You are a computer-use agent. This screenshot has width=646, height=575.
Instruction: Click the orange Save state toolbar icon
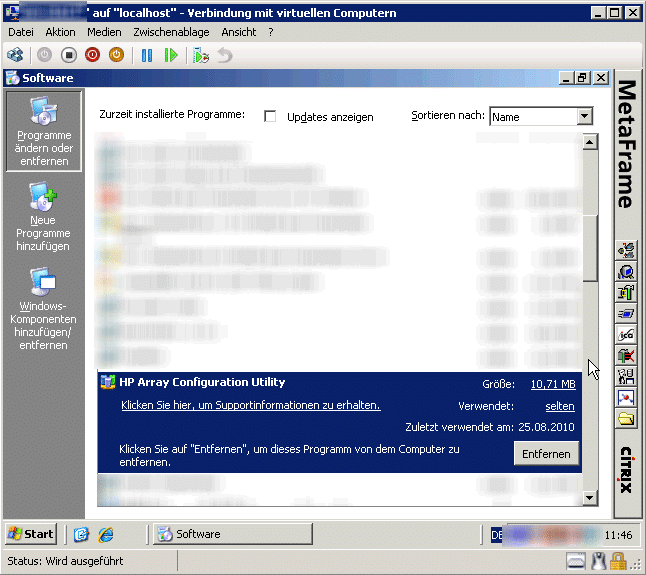click(116, 55)
